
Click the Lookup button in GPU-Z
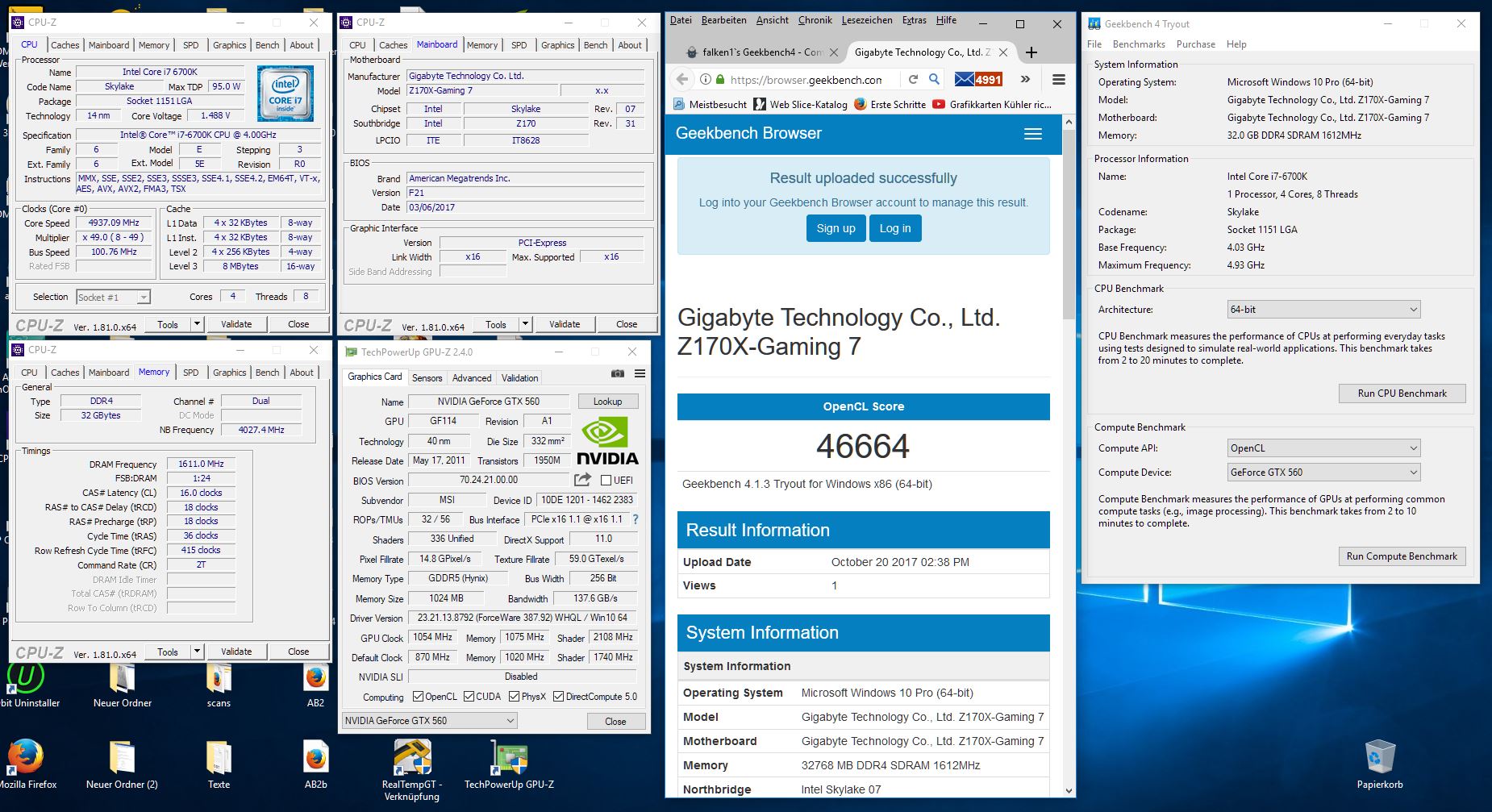click(607, 402)
